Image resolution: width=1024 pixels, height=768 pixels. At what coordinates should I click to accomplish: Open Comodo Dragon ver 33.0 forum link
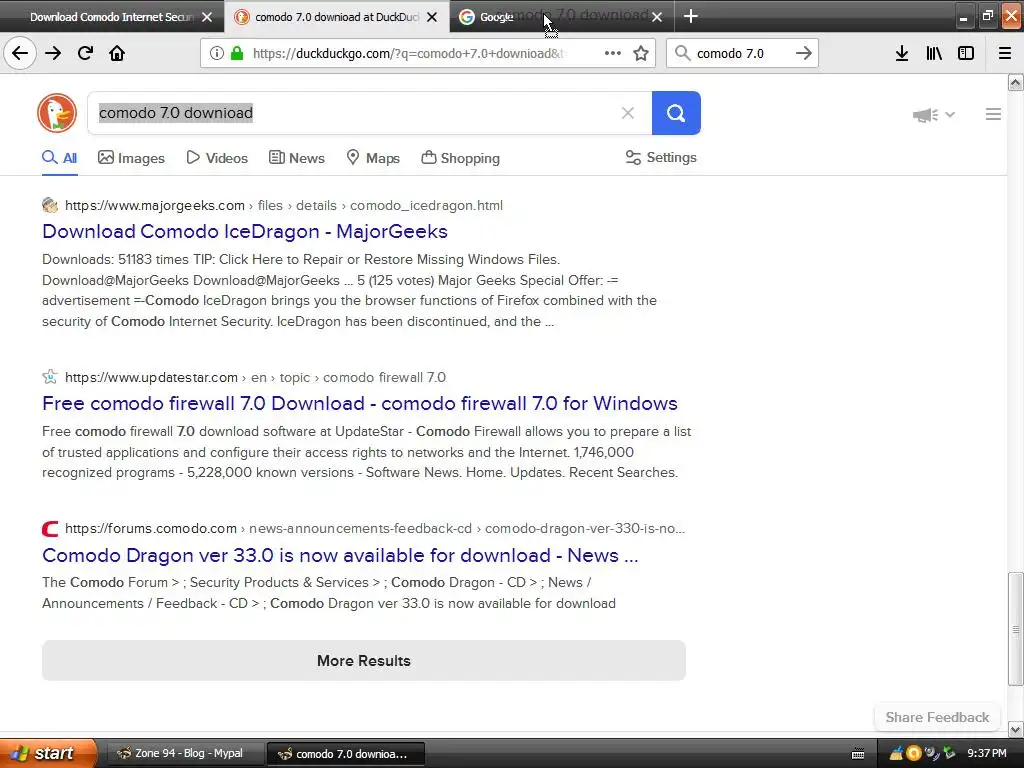[340, 555]
